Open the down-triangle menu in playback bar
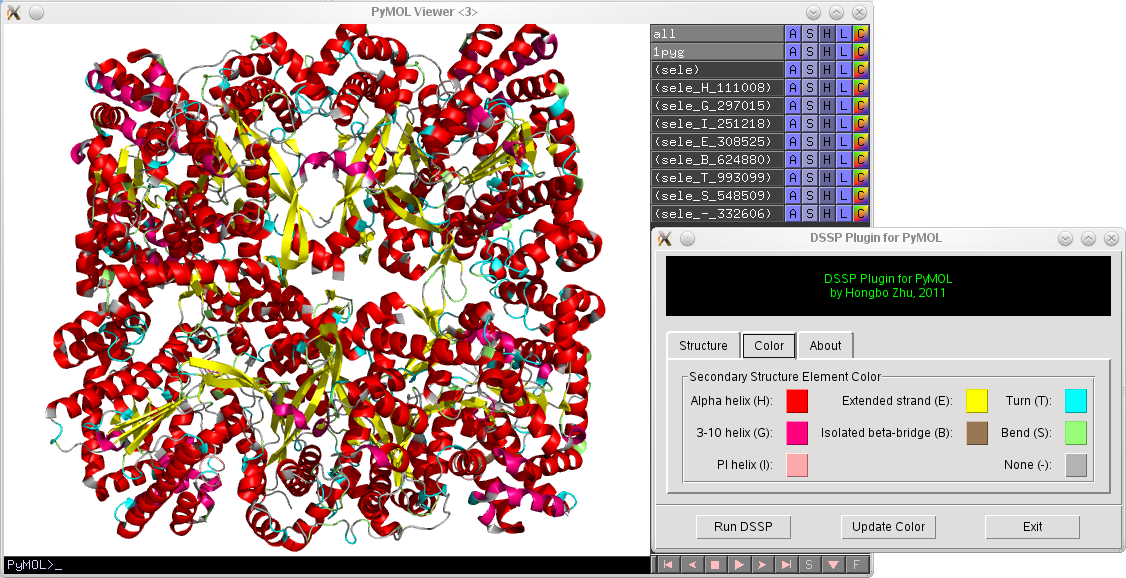 pyautogui.click(x=833, y=565)
